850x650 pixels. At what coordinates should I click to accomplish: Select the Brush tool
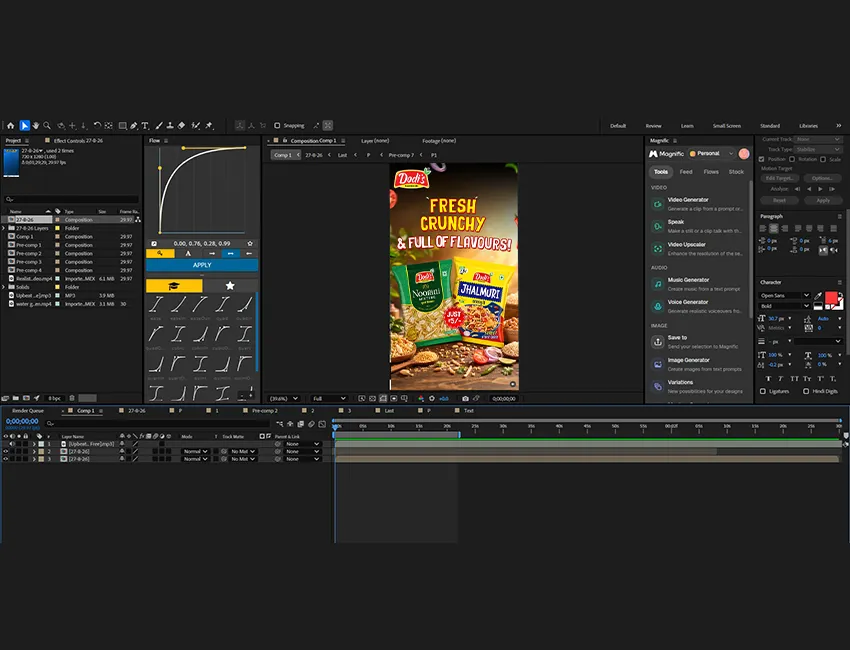159,126
